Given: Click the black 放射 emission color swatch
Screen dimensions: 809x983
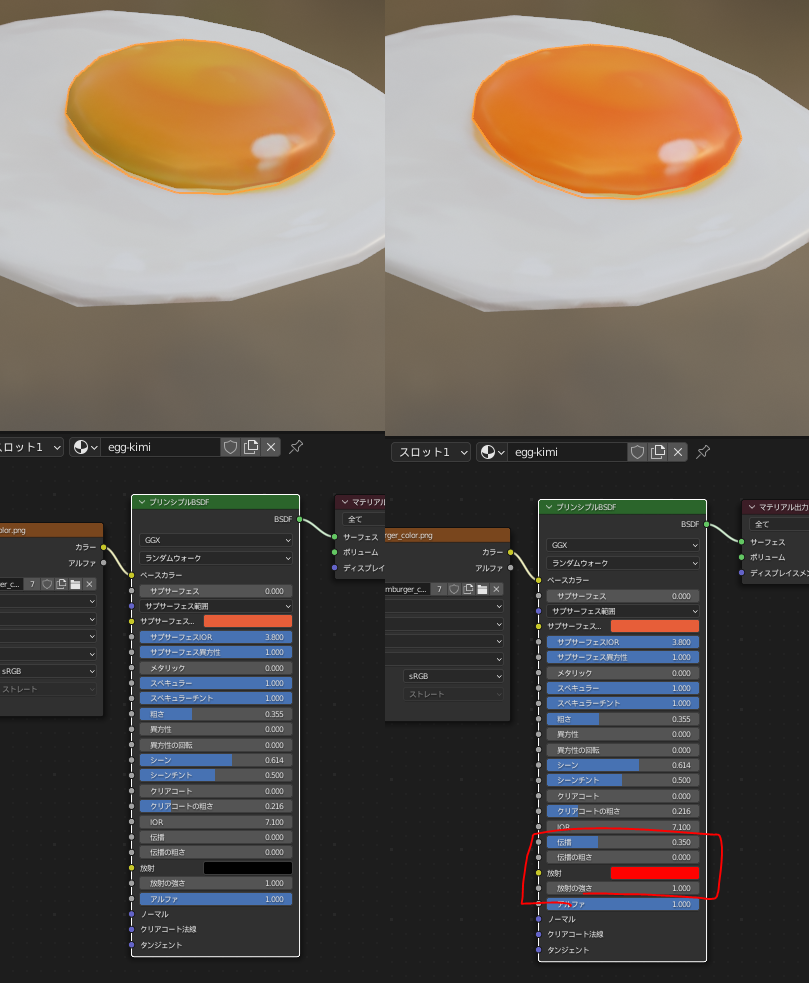Looking at the screenshot, I should pyautogui.click(x=247, y=868).
